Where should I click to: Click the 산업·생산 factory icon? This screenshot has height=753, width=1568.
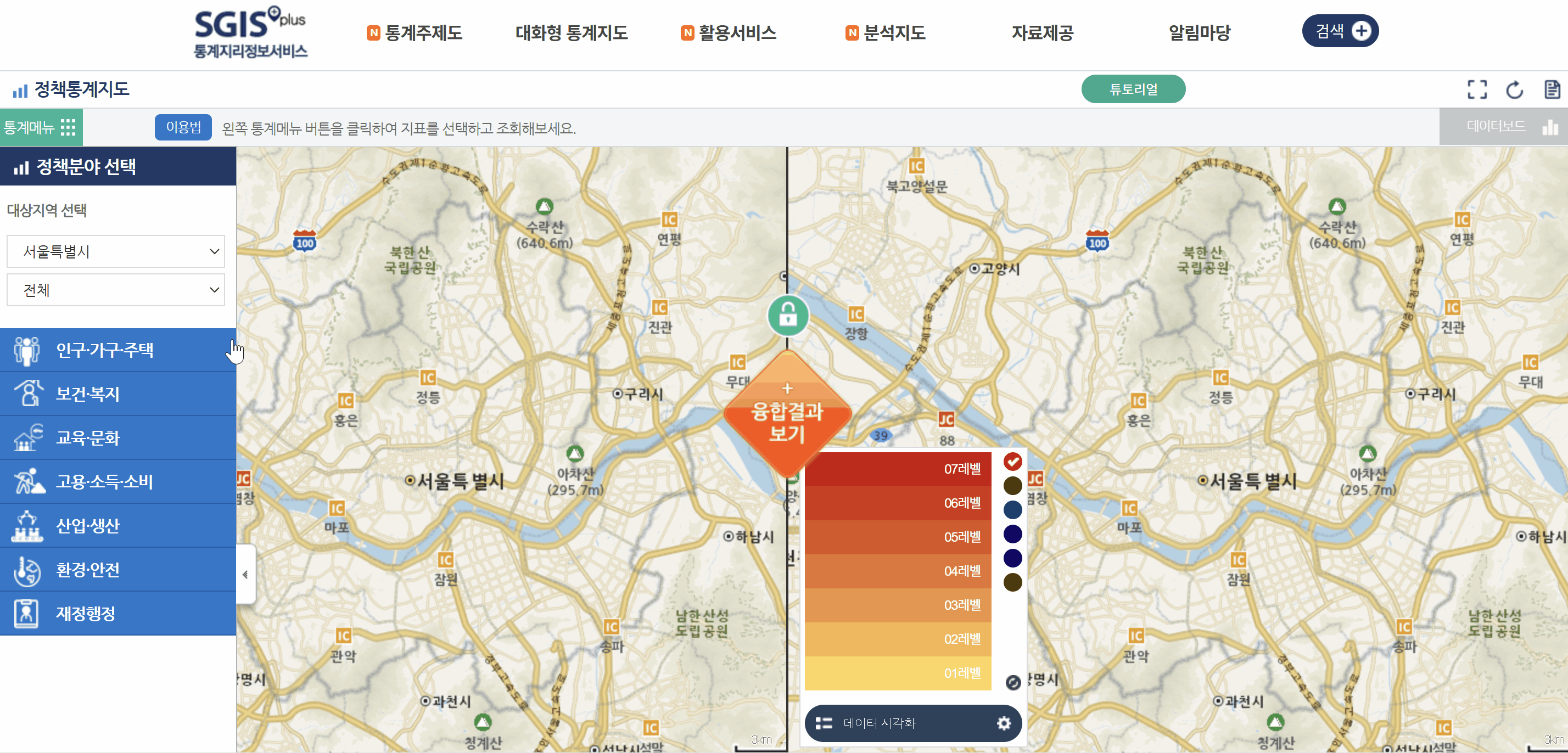coord(27,526)
